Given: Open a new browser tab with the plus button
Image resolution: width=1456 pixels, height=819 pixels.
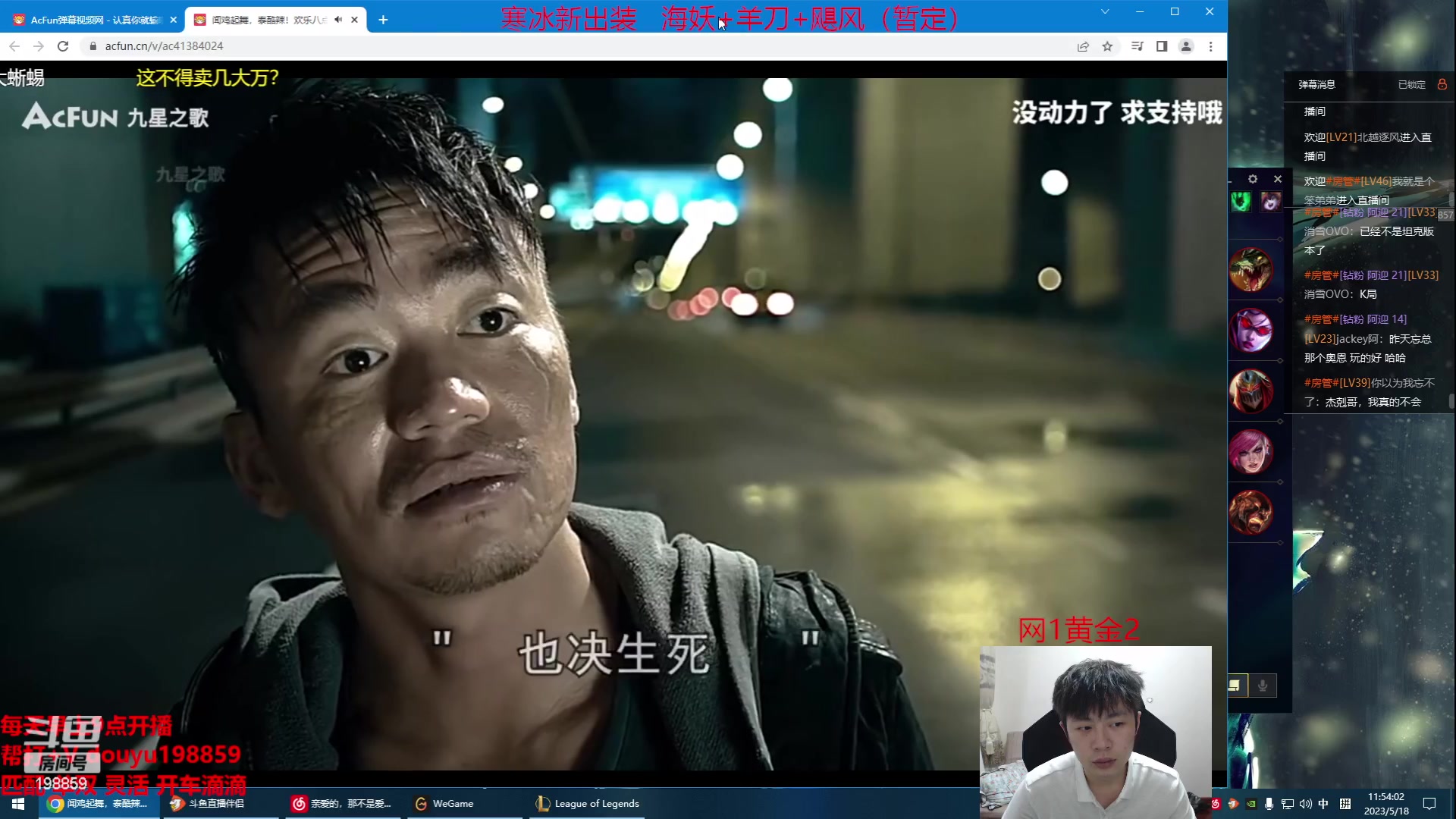Looking at the screenshot, I should (x=383, y=20).
